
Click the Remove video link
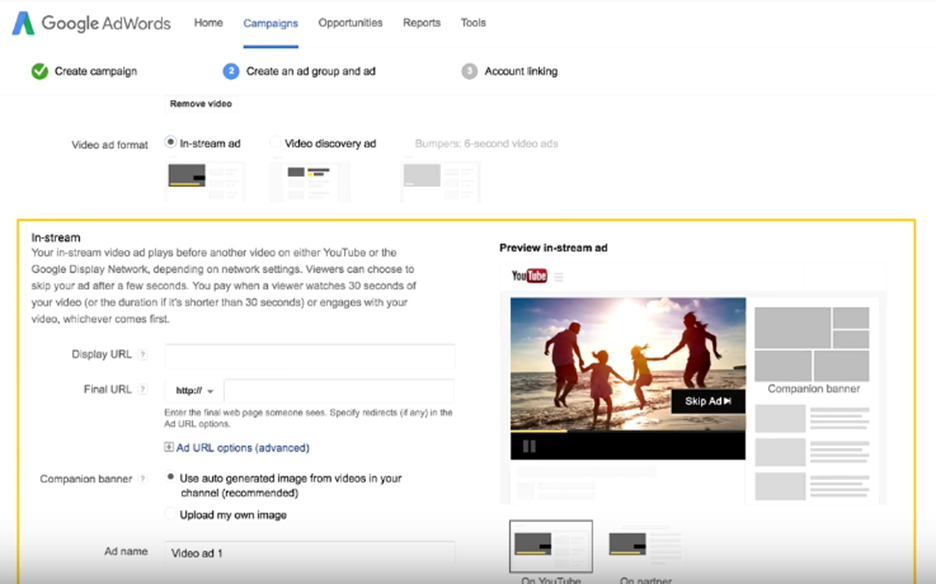point(201,103)
